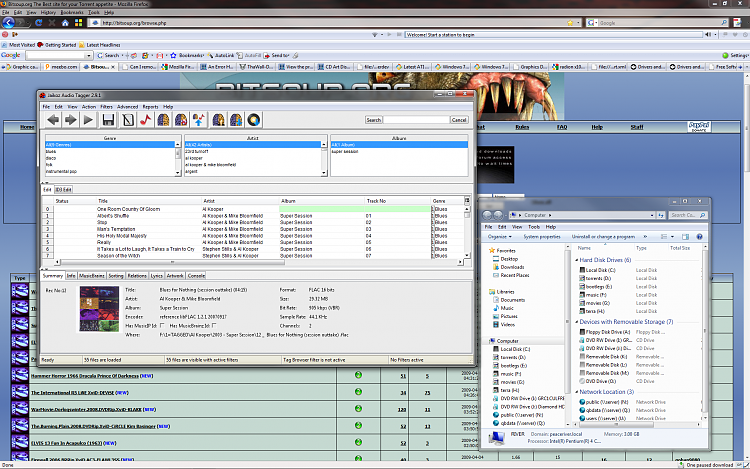Click Uninstall or change a program
The image size is (750, 469).
[x=603, y=237]
